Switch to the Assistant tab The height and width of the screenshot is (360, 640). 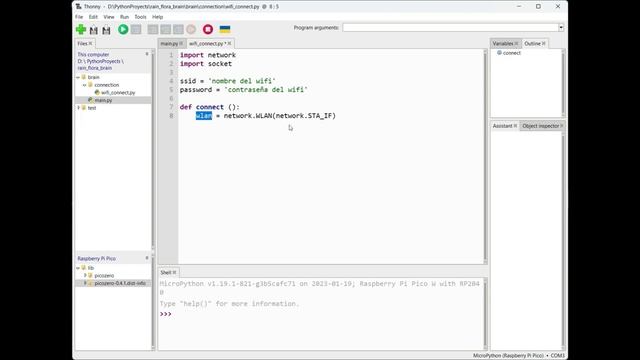point(502,126)
